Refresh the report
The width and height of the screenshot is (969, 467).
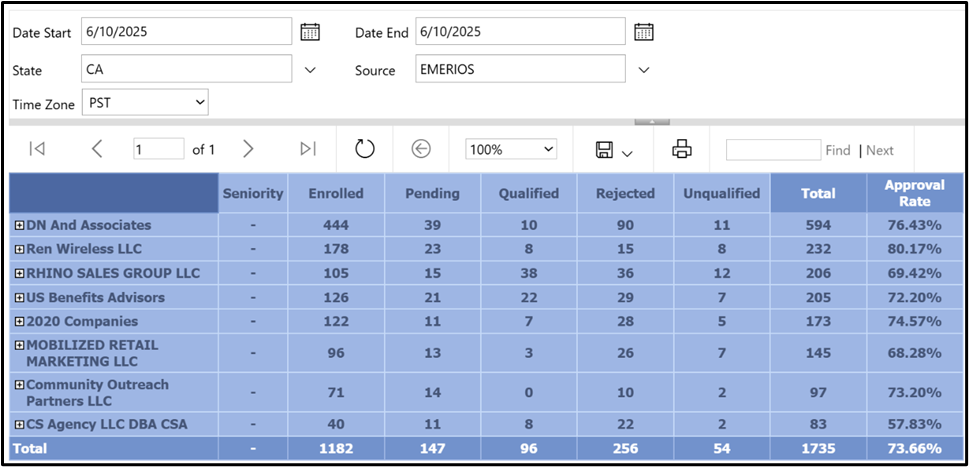[365, 149]
